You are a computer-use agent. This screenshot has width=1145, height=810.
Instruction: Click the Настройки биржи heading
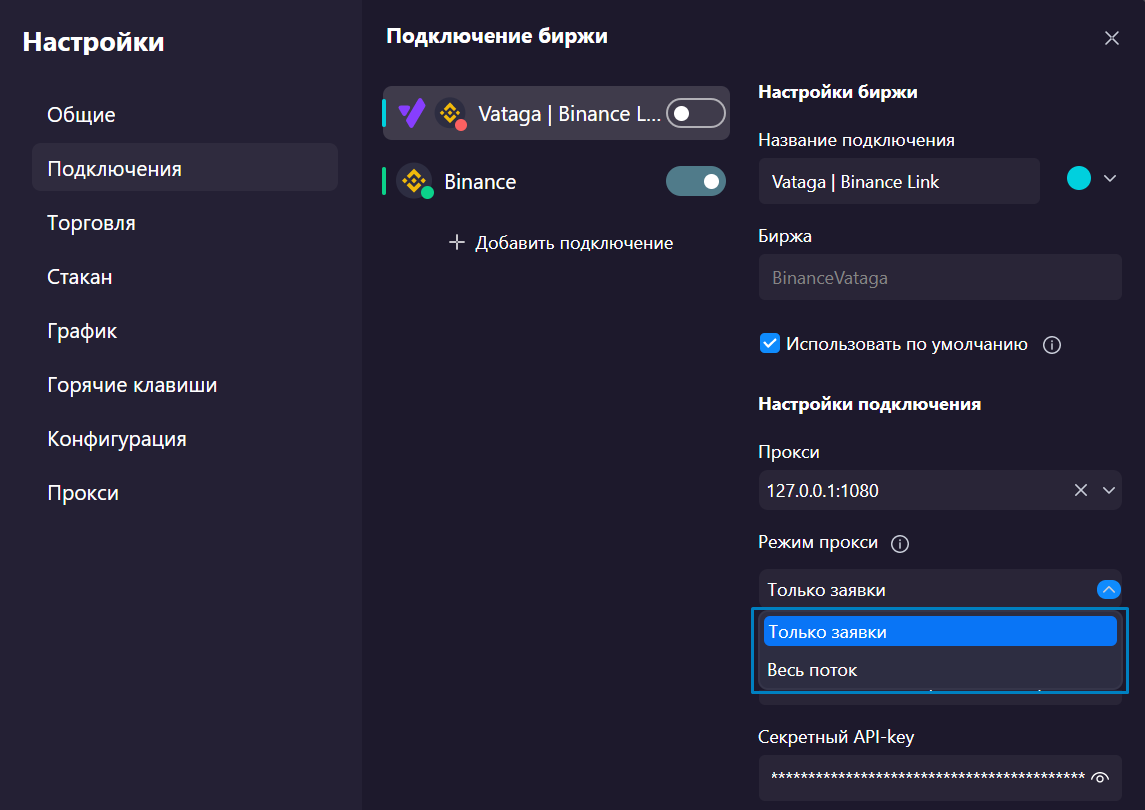click(838, 92)
